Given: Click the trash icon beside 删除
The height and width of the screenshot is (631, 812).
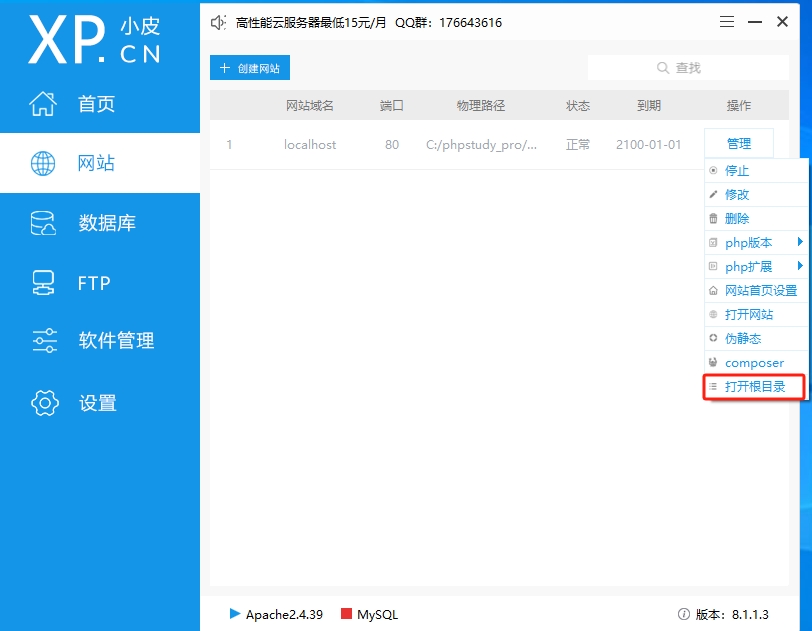Looking at the screenshot, I should click(713, 219).
